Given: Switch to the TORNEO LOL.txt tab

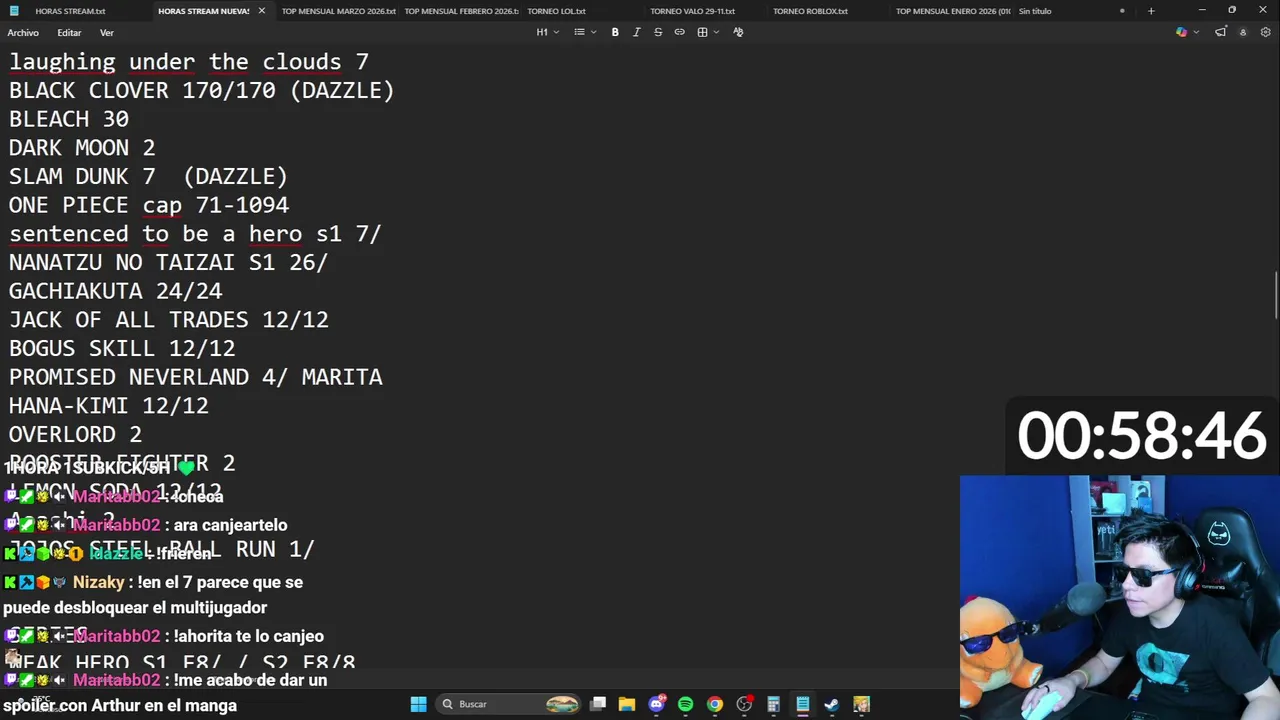Looking at the screenshot, I should point(557,11).
